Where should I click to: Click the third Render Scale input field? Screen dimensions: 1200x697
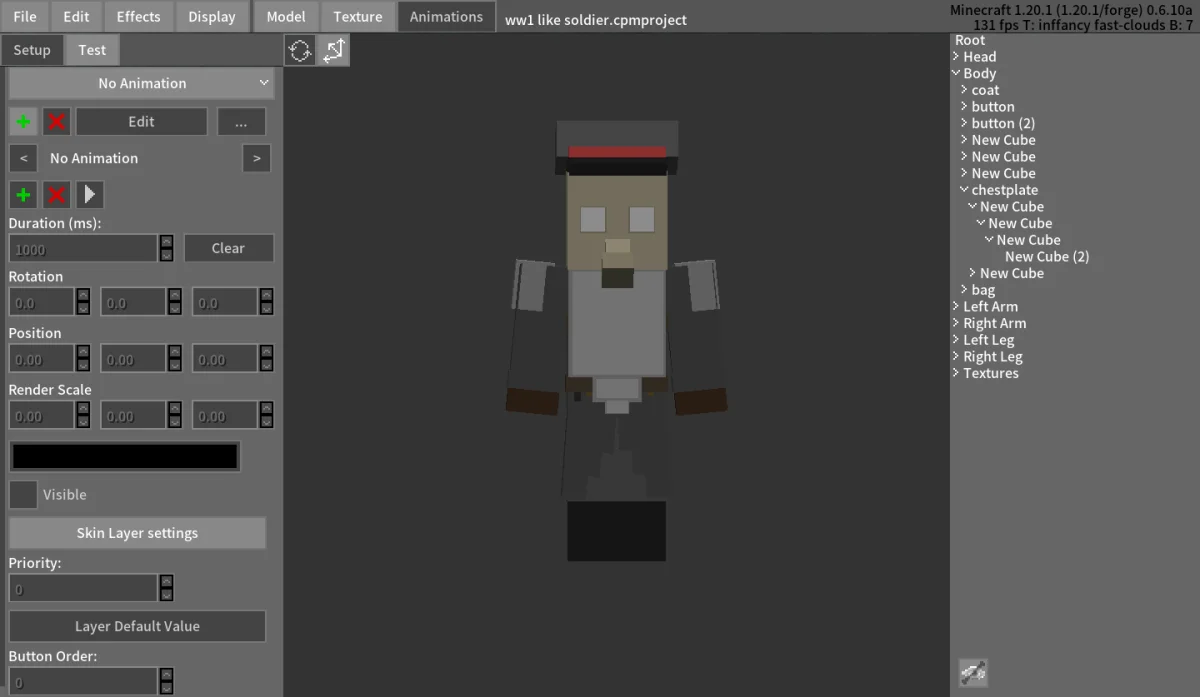click(225, 415)
